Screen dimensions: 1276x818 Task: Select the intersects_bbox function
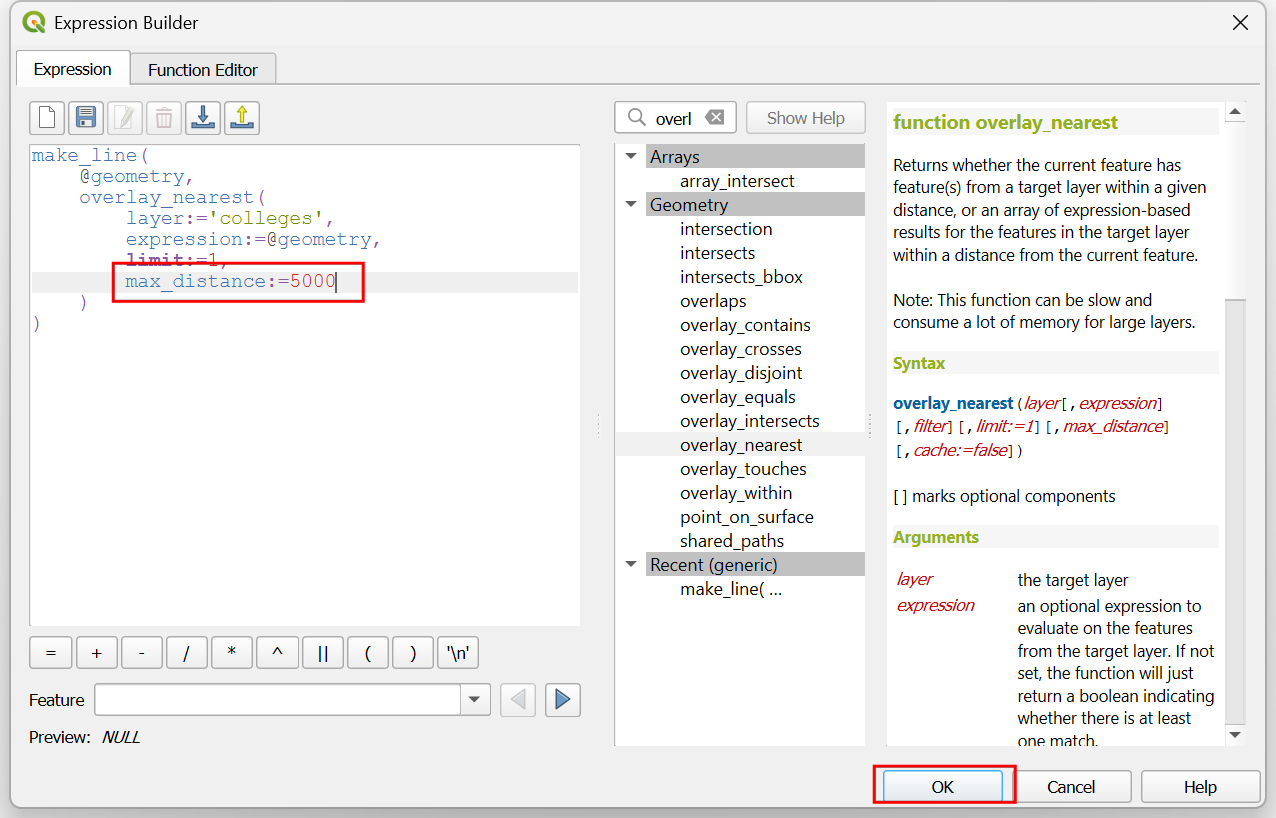(741, 277)
